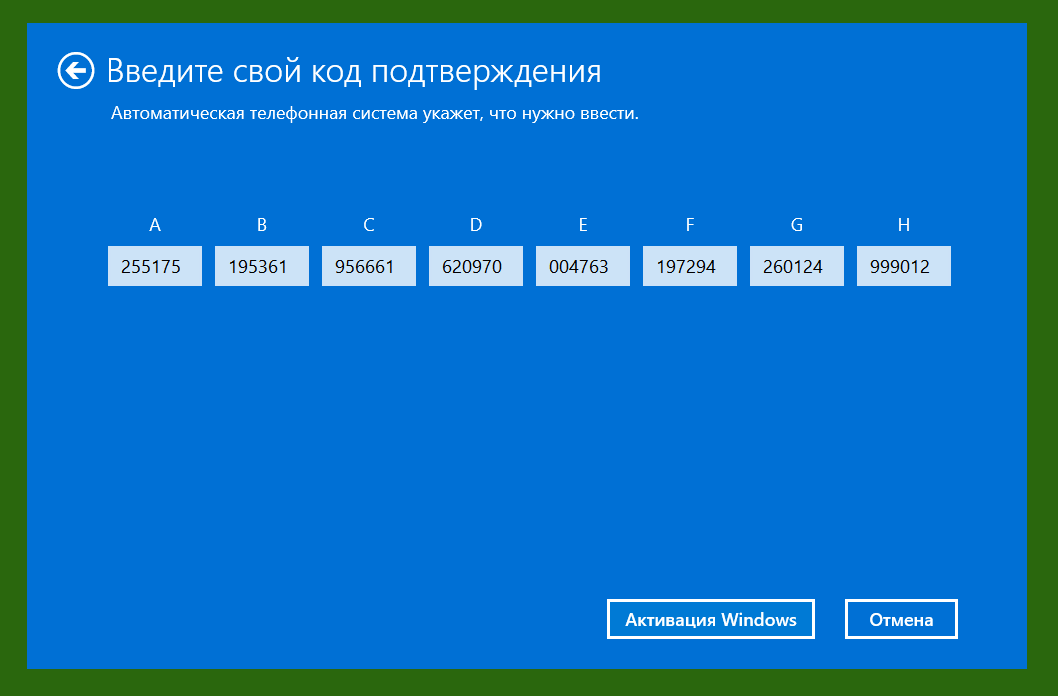The width and height of the screenshot is (1058, 696).
Task: Click column label D
Action: pos(476,225)
